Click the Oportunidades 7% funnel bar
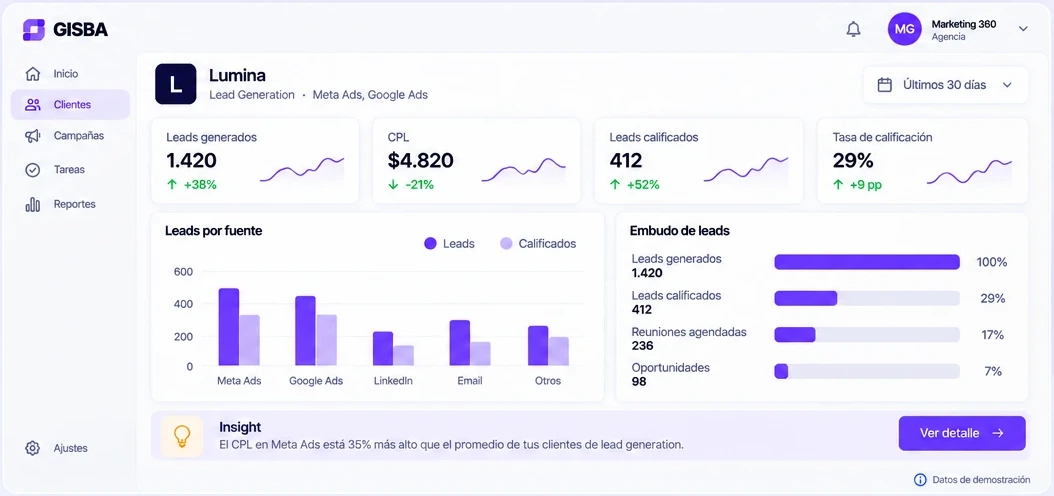 (781, 371)
